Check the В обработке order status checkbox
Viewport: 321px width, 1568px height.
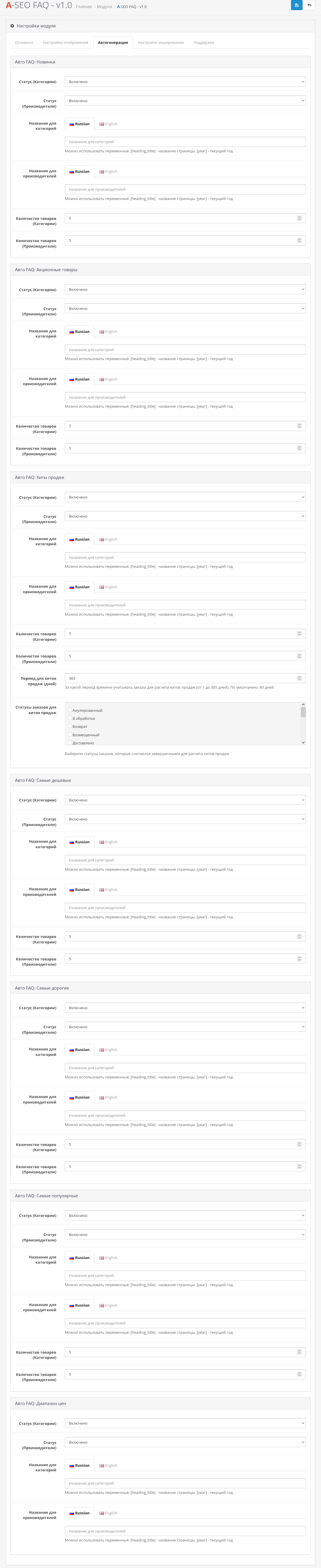point(70,718)
